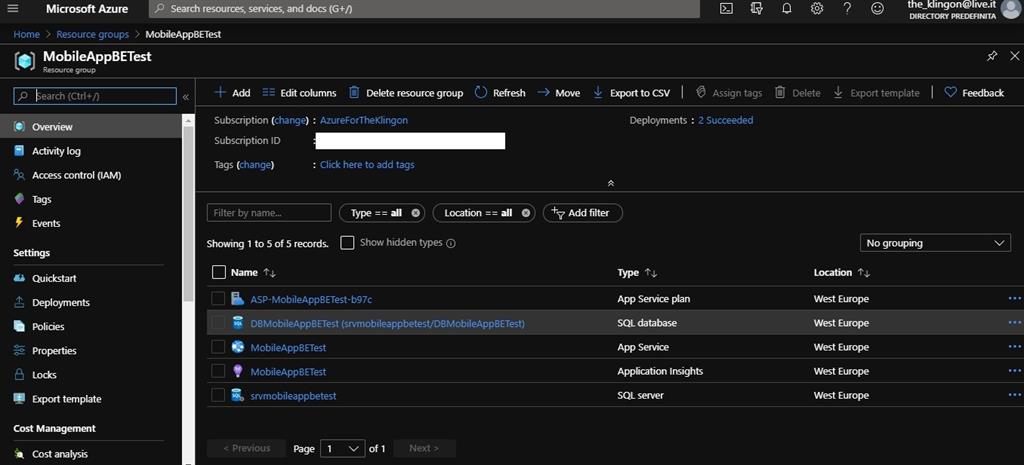Check the Application Insights MobileAppBETest checkbox
Viewport: 1024px width, 465px height.
[218, 371]
